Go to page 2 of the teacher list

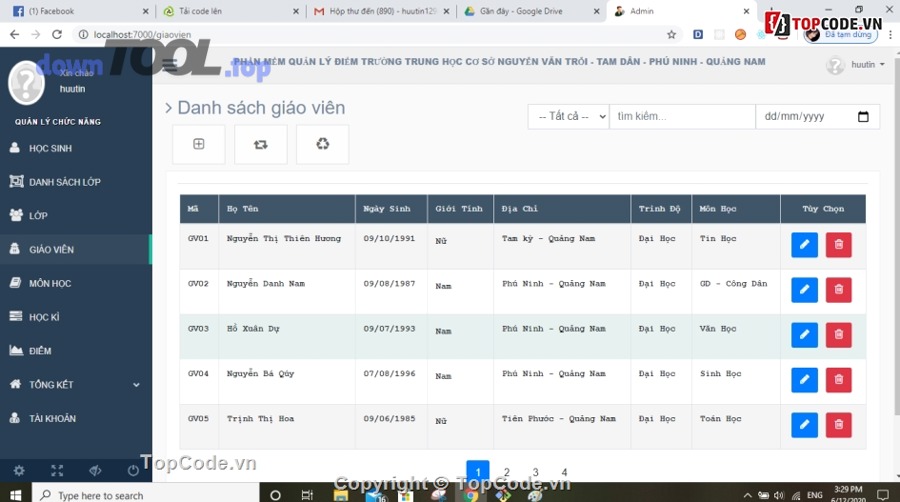coord(507,472)
